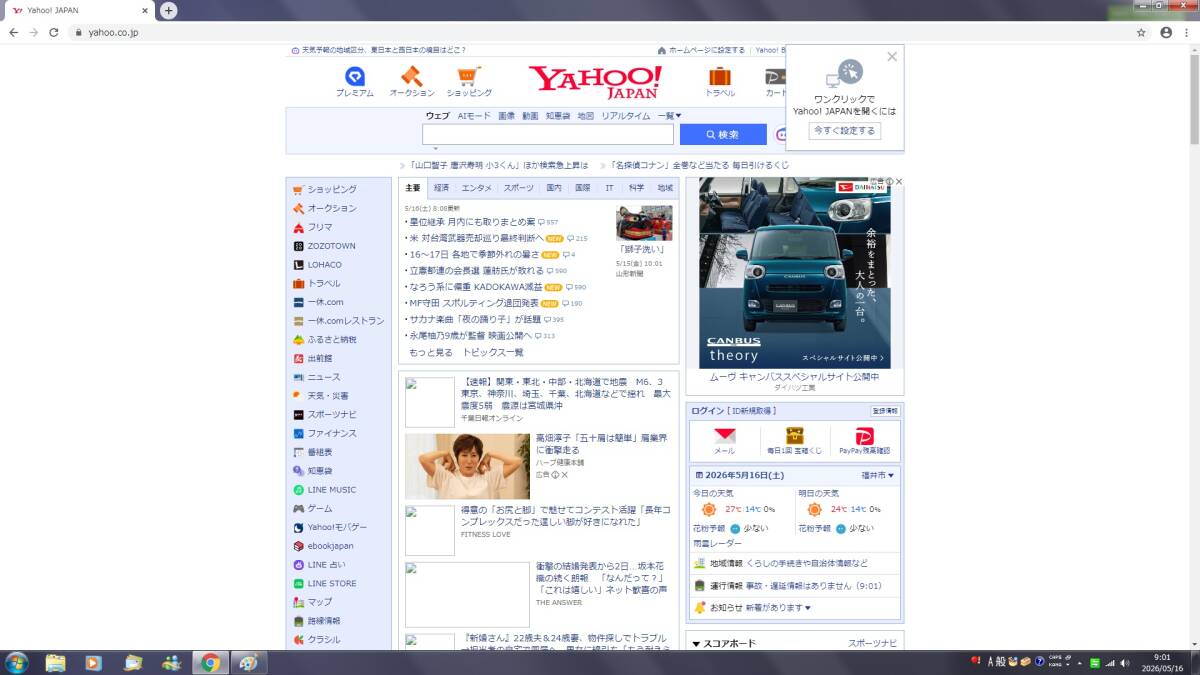Click the LOHACO icon in sidebar
The height and width of the screenshot is (675, 1200).
point(298,265)
